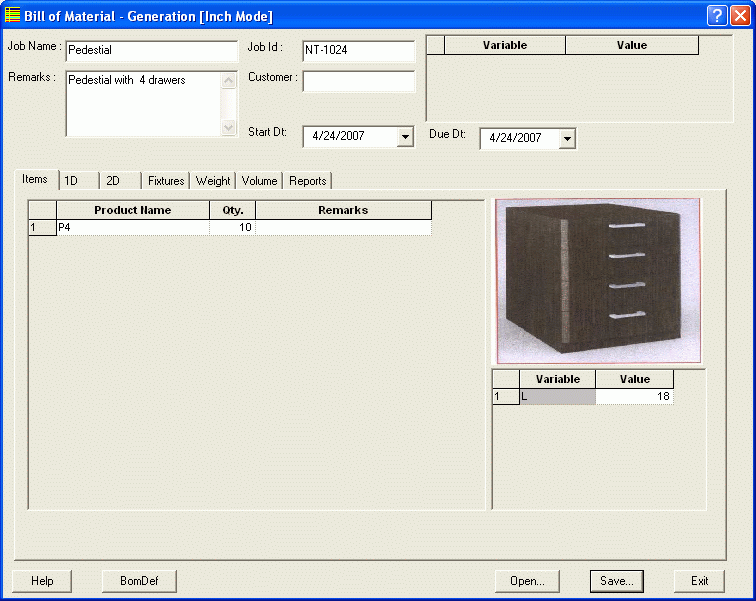Screen dimensions: 756x601
Task: Click the Bill of Material app icon in title bar
Action: [13, 16]
